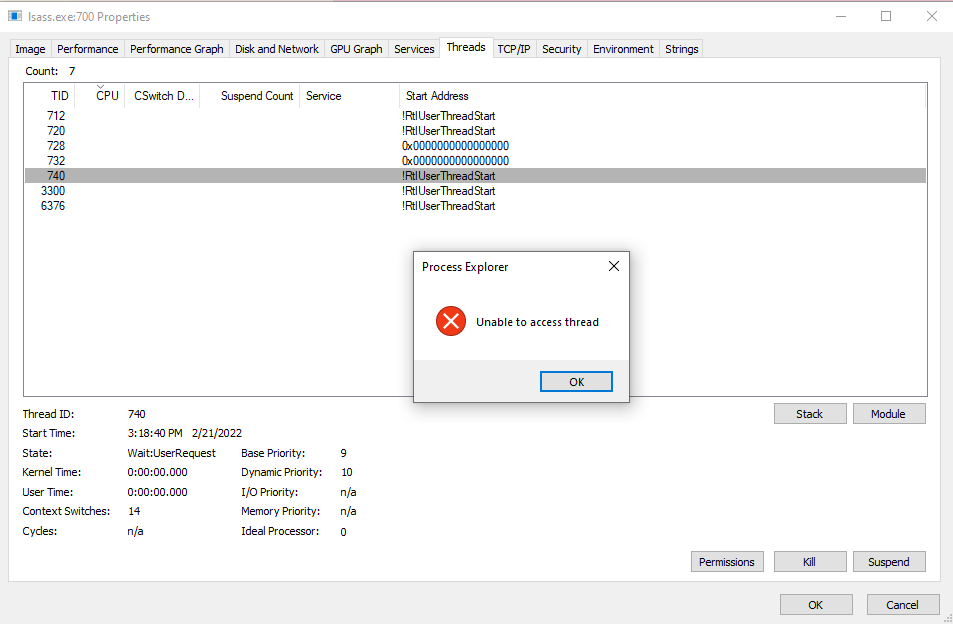953x624 pixels.
Task: Close the Process Explorer error dialog
Action: pyautogui.click(x=614, y=266)
